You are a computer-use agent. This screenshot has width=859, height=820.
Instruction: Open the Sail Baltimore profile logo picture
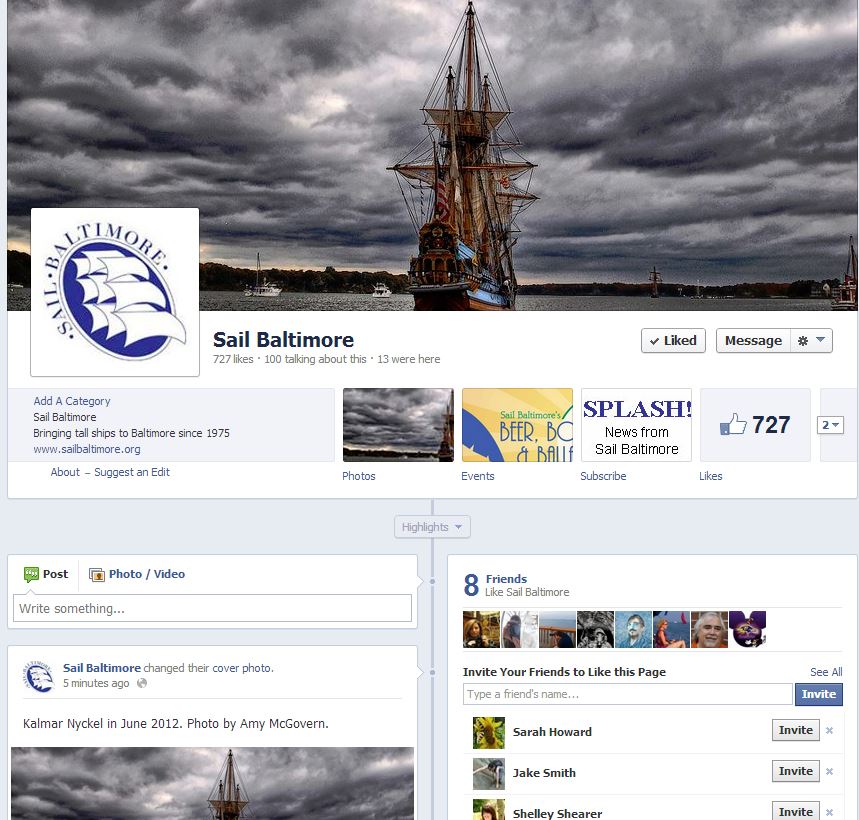tap(115, 292)
